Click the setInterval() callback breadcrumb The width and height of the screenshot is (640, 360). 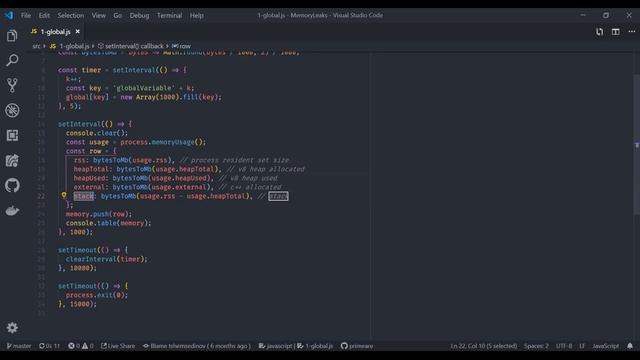(131, 46)
